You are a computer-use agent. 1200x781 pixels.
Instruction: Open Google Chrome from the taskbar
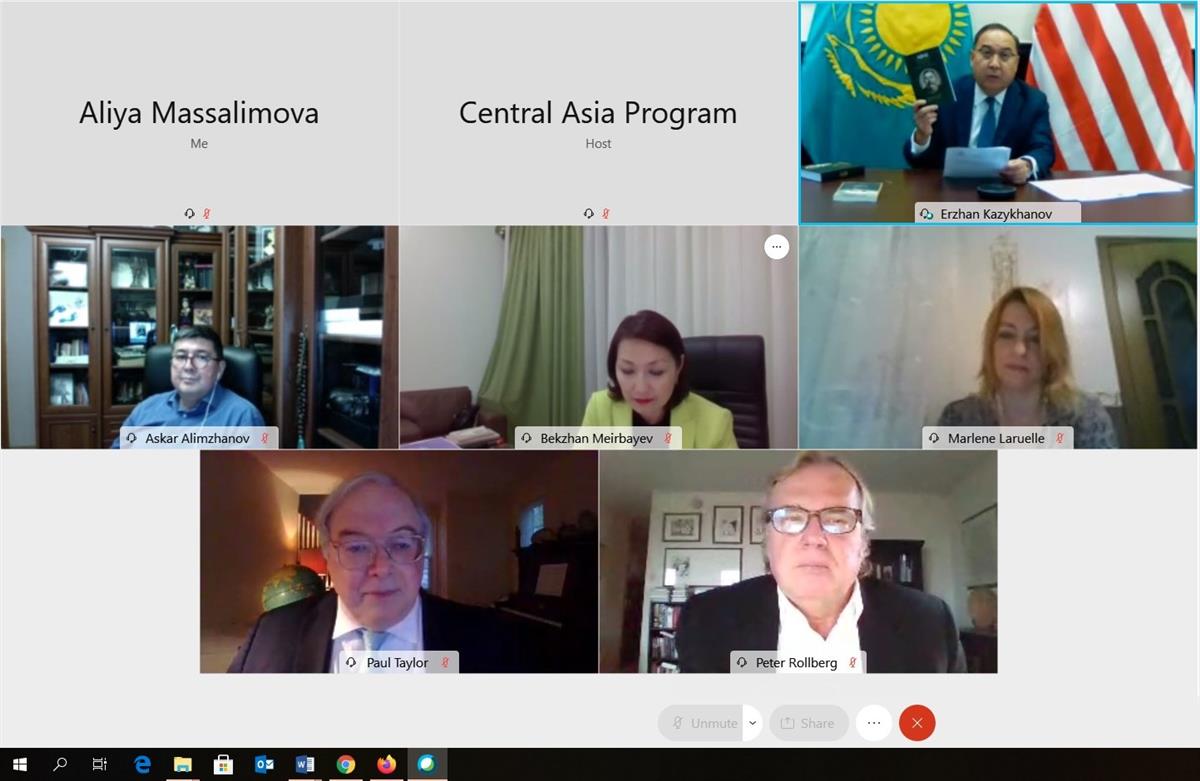point(346,765)
